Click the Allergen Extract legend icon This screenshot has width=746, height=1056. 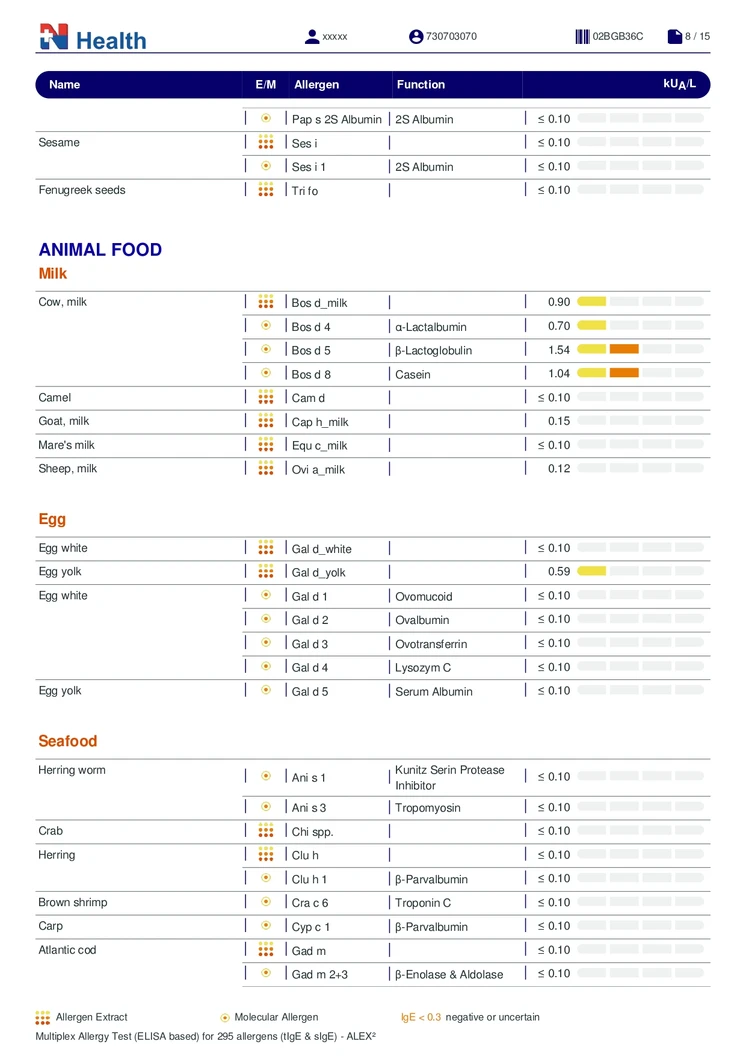click(43, 1017)
